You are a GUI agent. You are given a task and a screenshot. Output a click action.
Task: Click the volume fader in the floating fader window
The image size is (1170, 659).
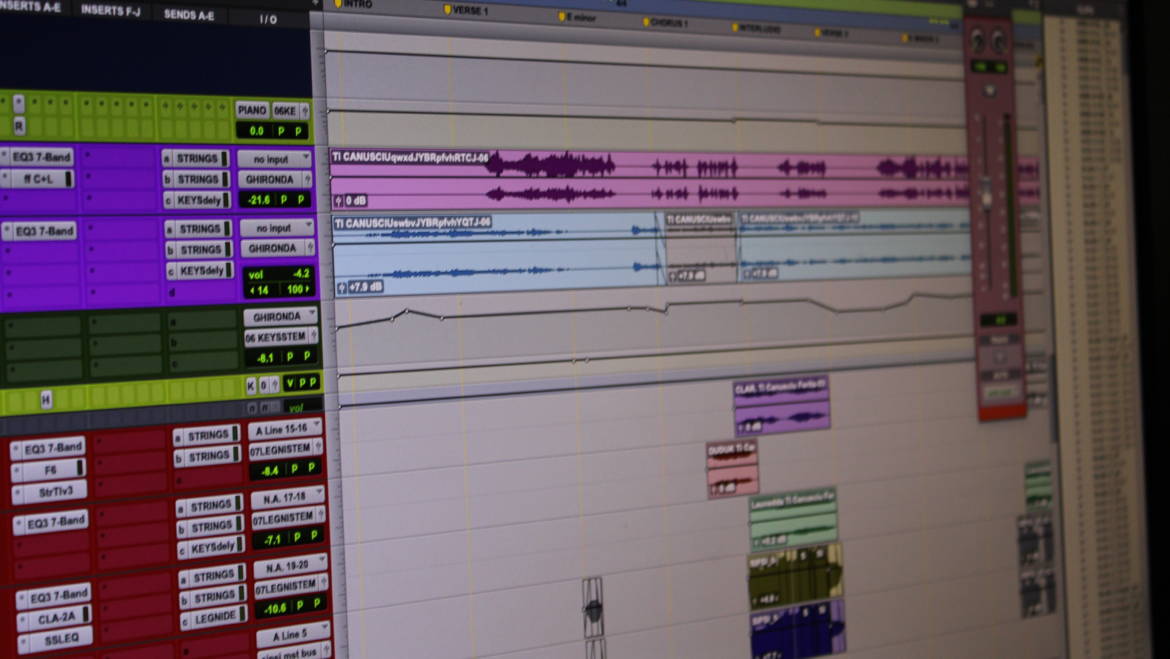(x=987, y=194)
